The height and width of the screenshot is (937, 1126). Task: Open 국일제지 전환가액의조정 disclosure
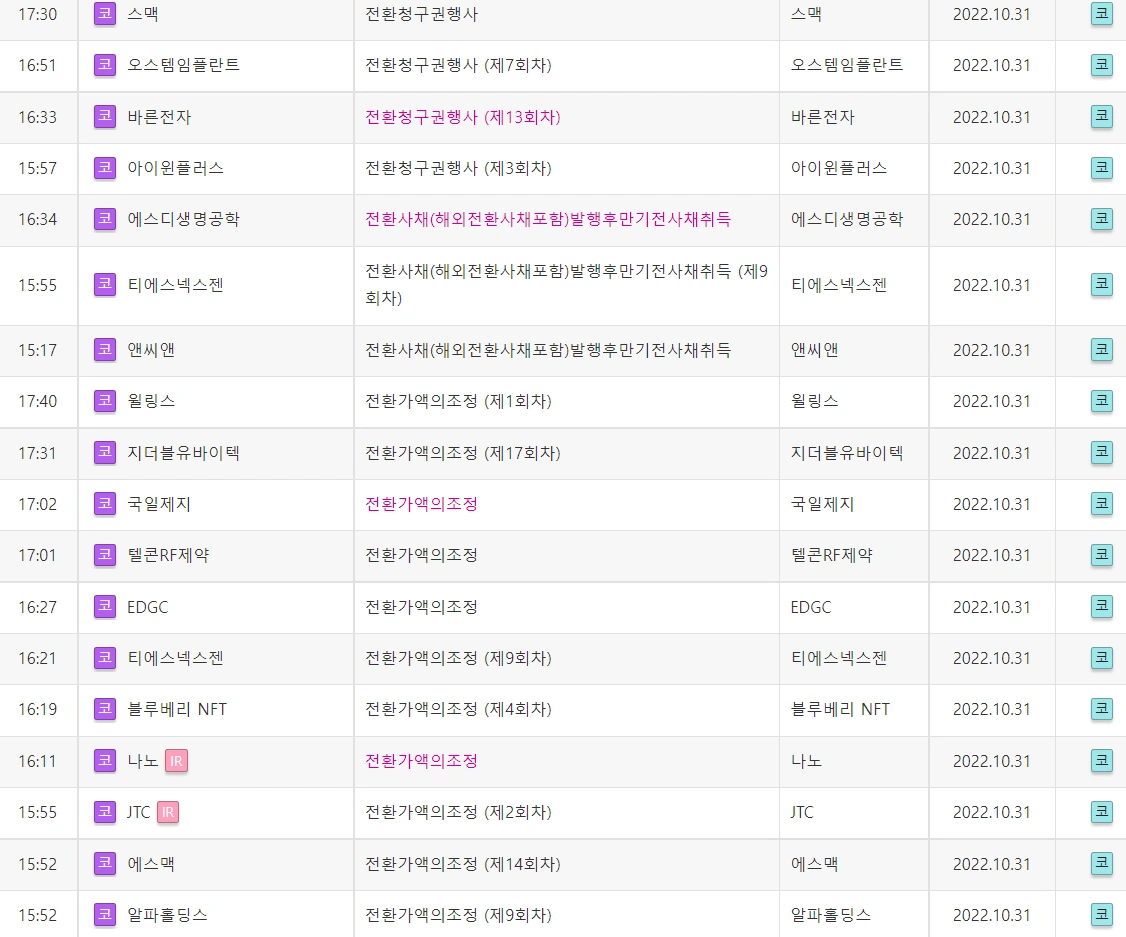pos(422,503)
